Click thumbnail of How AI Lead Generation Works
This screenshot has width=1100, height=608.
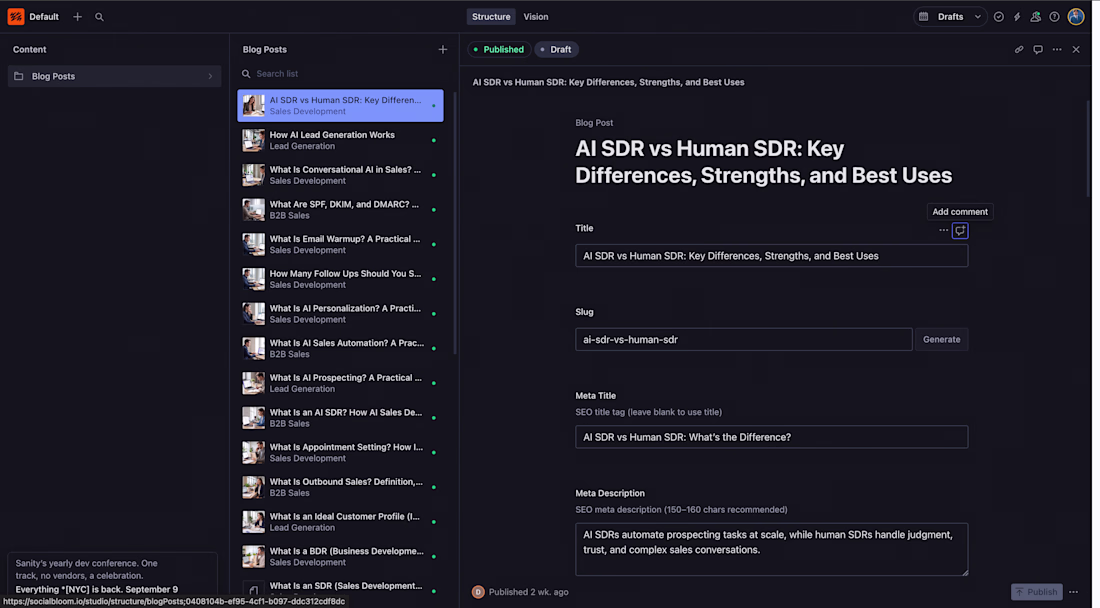point(253,140)
